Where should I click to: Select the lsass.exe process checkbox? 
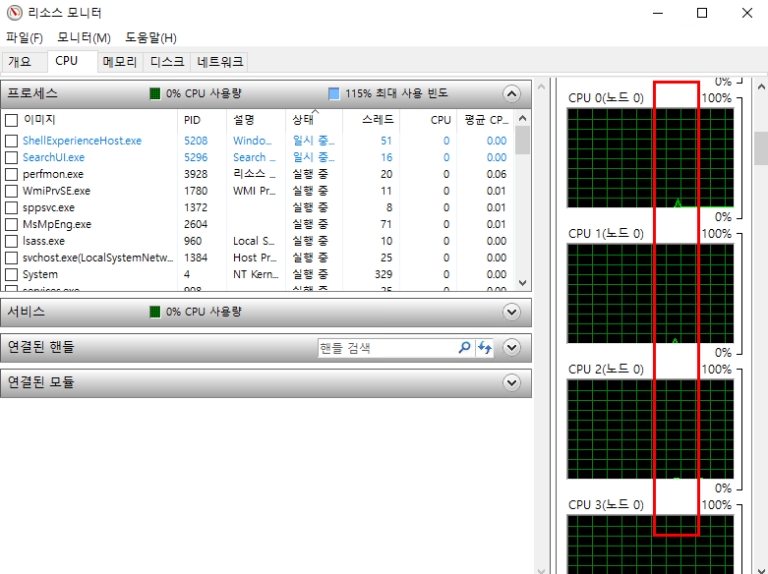(11, 241)
